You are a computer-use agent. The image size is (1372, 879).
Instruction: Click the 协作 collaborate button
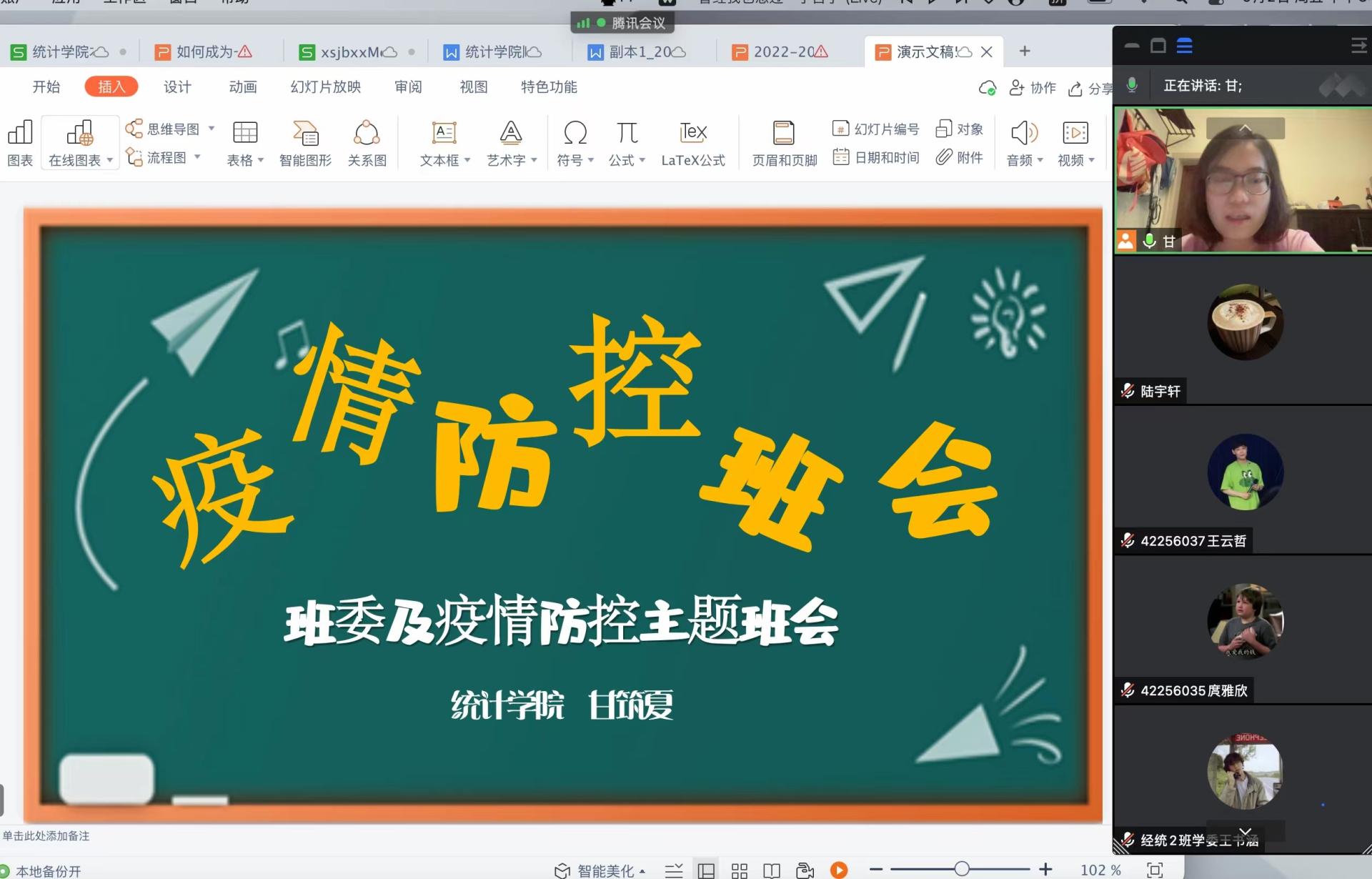coord(1033,87)
